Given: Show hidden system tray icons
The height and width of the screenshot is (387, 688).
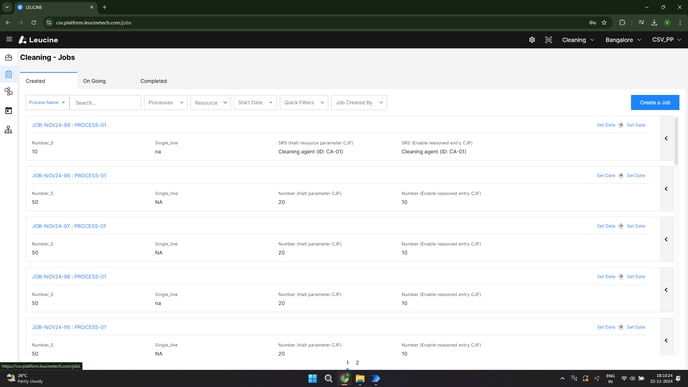Looking at the screenshot, I should [563, 378].
